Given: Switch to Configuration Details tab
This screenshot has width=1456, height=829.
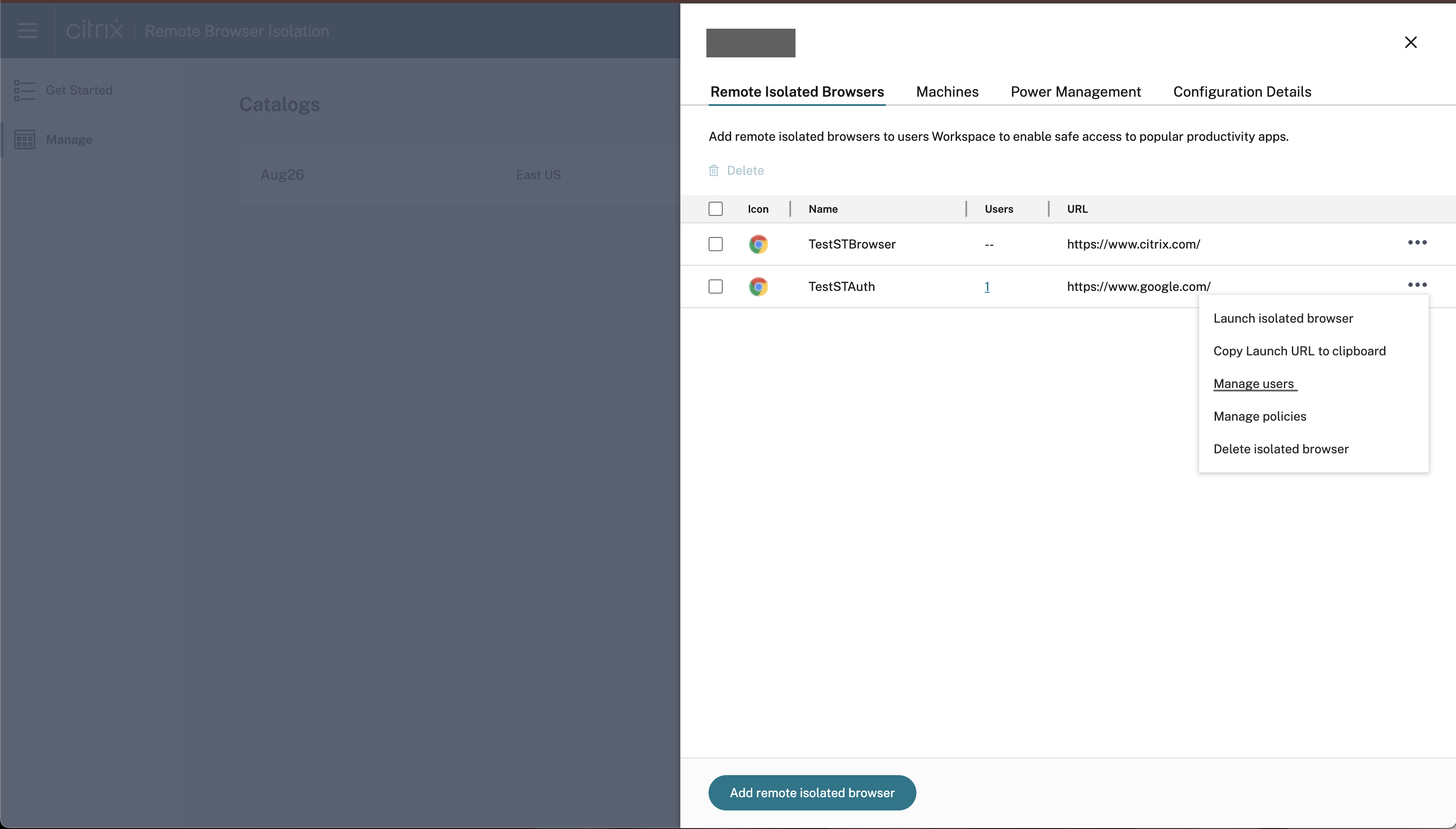Looking at the screenshot, I should (x=1242, y=91).
